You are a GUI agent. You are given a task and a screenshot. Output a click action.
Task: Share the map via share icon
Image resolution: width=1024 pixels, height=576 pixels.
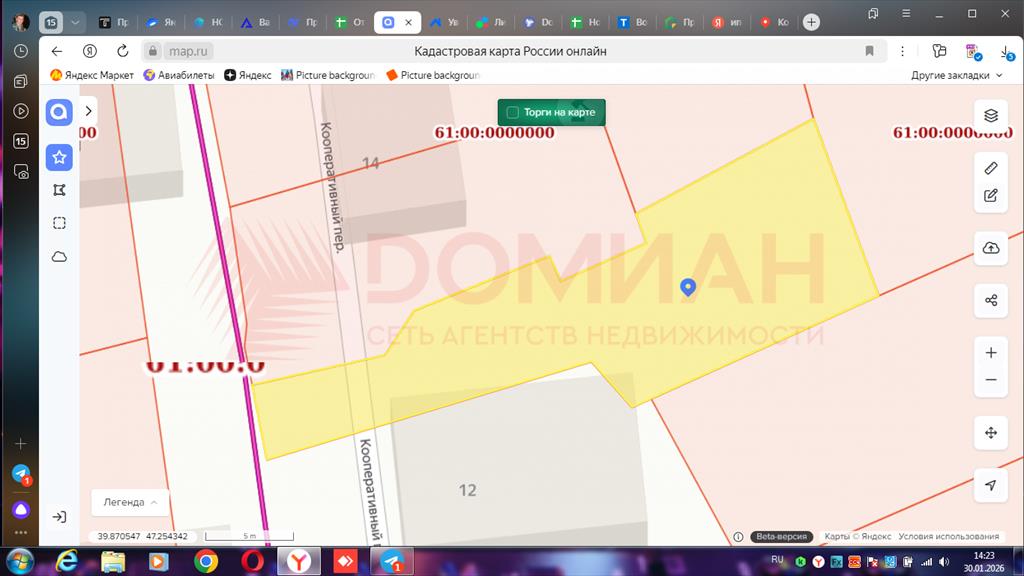click(990, 300)
